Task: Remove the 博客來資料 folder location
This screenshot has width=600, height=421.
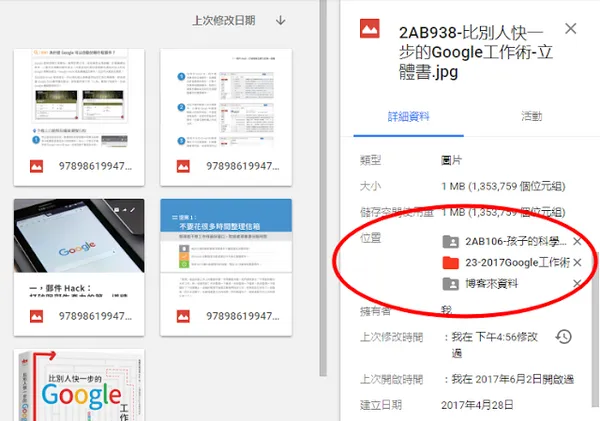Action: coord(577,284)
